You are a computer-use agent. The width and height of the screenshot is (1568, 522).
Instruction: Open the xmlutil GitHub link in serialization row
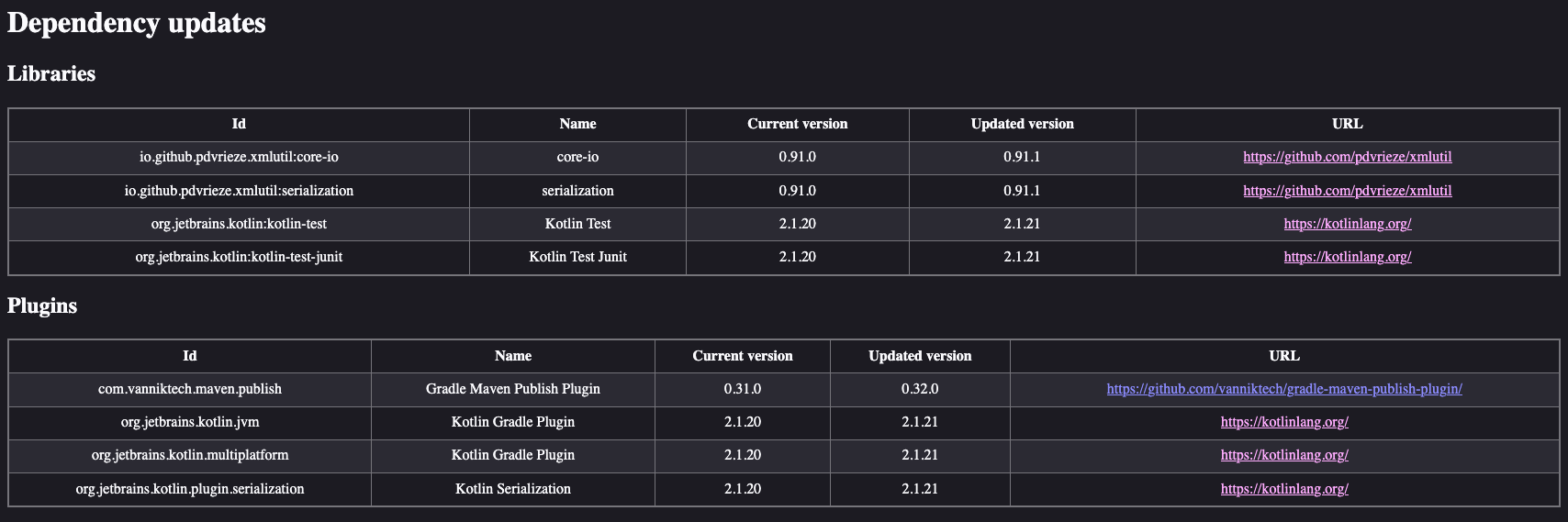click(x=1347, y=191)
